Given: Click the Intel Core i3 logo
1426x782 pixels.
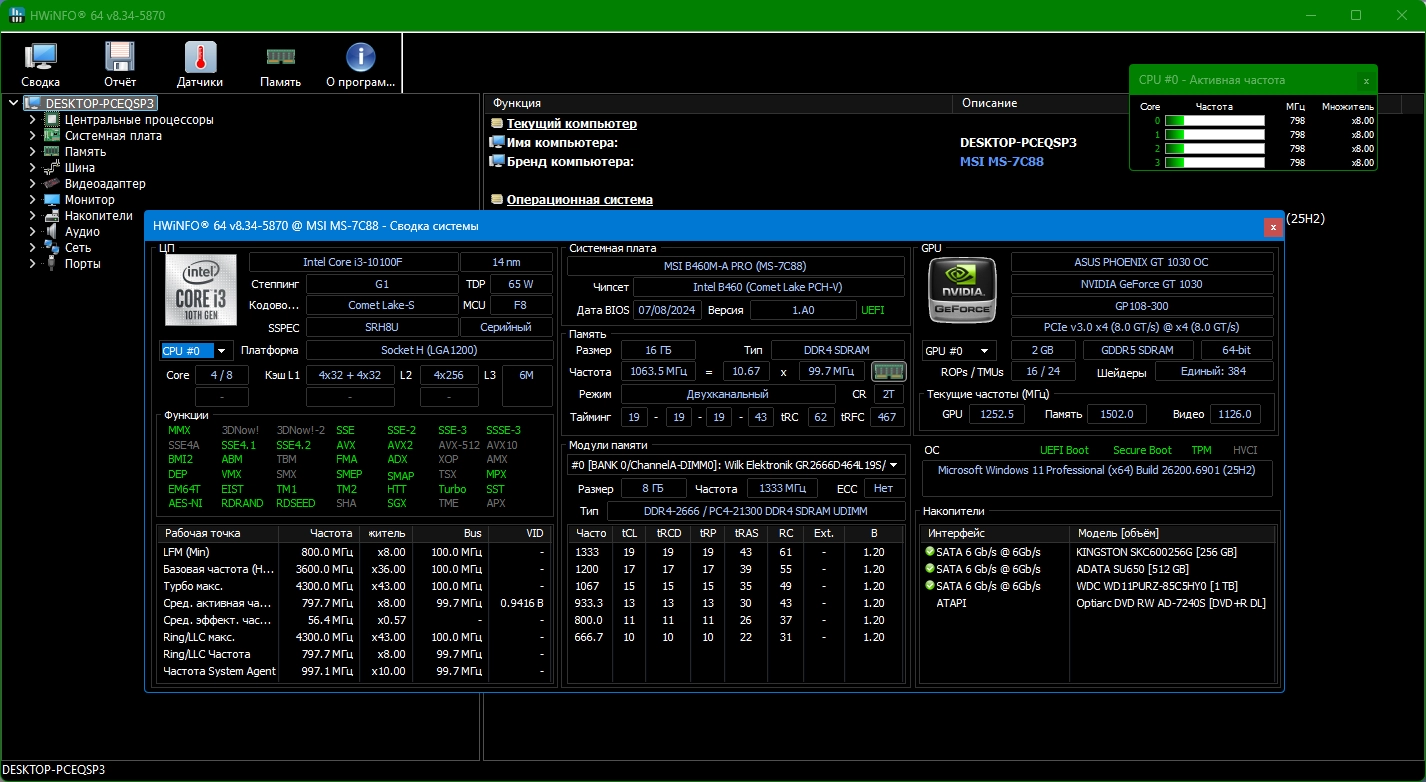Looking at the screenshot, I should [200, 290].
